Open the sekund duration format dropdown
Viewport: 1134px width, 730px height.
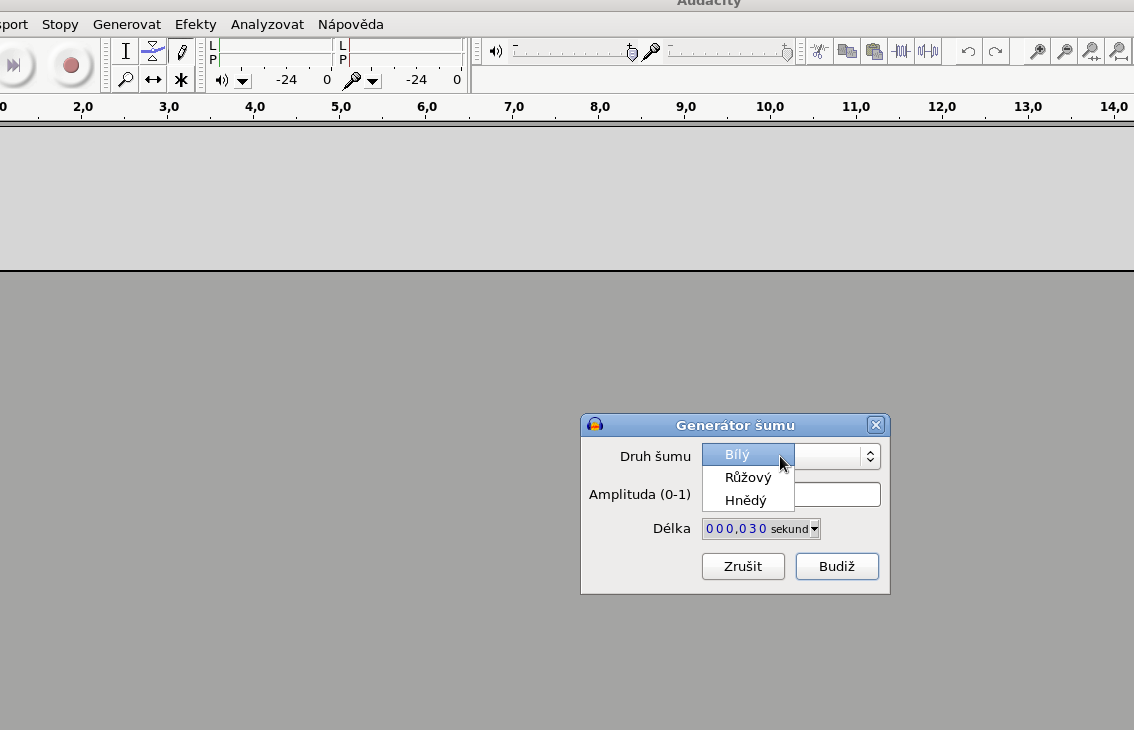pyautogui.click(x=814, y=529)
